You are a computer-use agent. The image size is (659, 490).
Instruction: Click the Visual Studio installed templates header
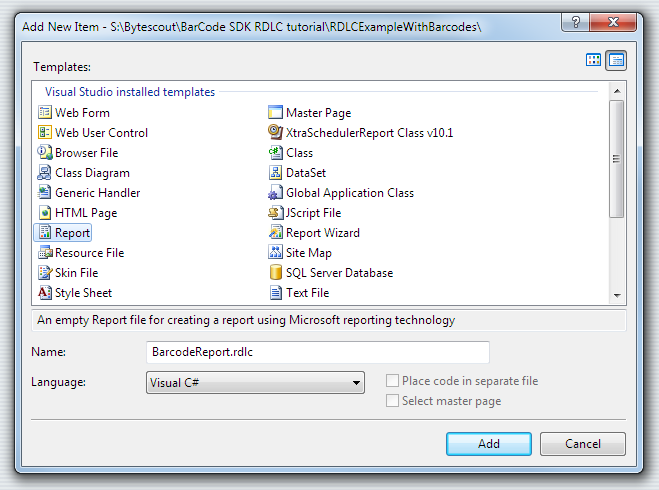click(x=130, y=92)
